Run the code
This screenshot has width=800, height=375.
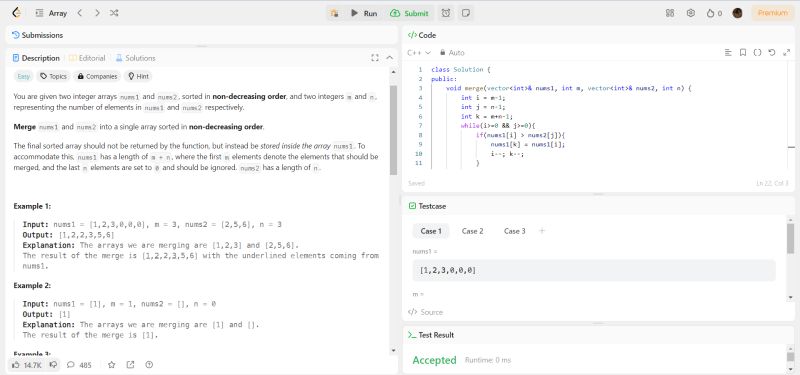coord(364,13)
